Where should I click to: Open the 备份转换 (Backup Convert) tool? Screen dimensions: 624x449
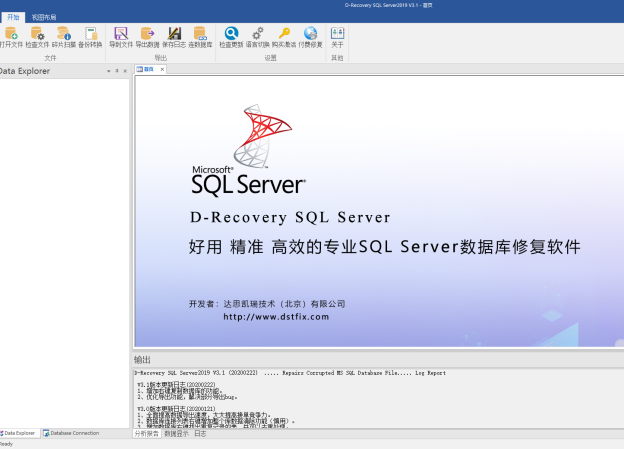[x=90, y=33]
